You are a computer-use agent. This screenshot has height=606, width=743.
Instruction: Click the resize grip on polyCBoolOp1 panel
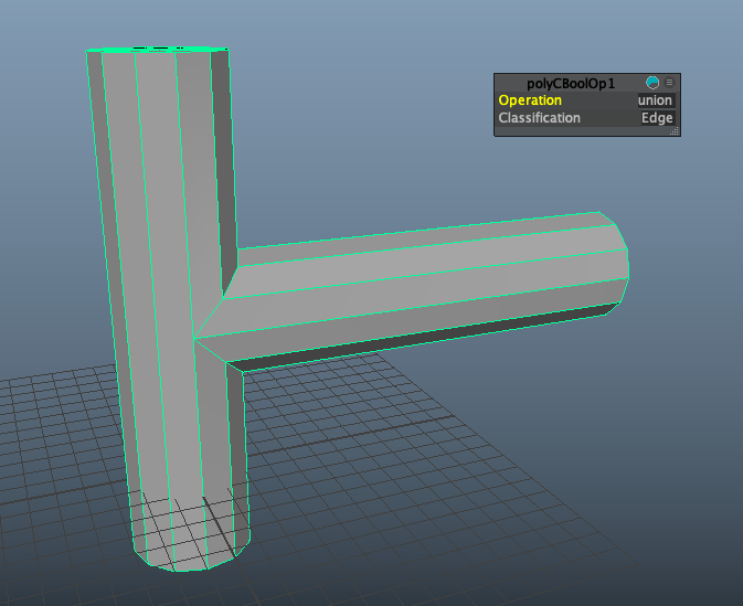pyautogui.click(x=674, y=132)
